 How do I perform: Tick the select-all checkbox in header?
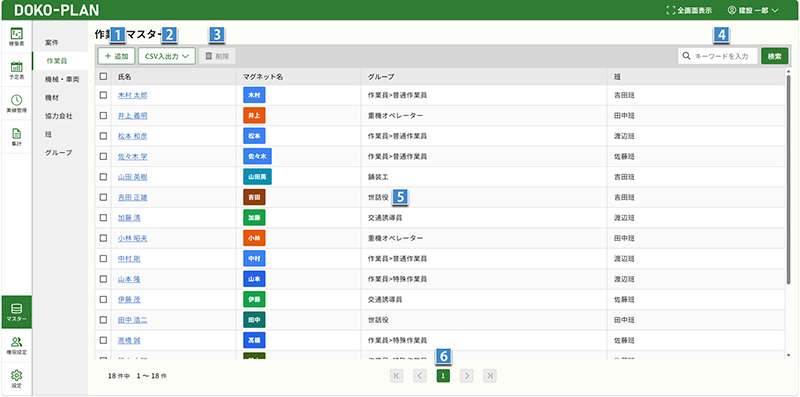(104, 77)
